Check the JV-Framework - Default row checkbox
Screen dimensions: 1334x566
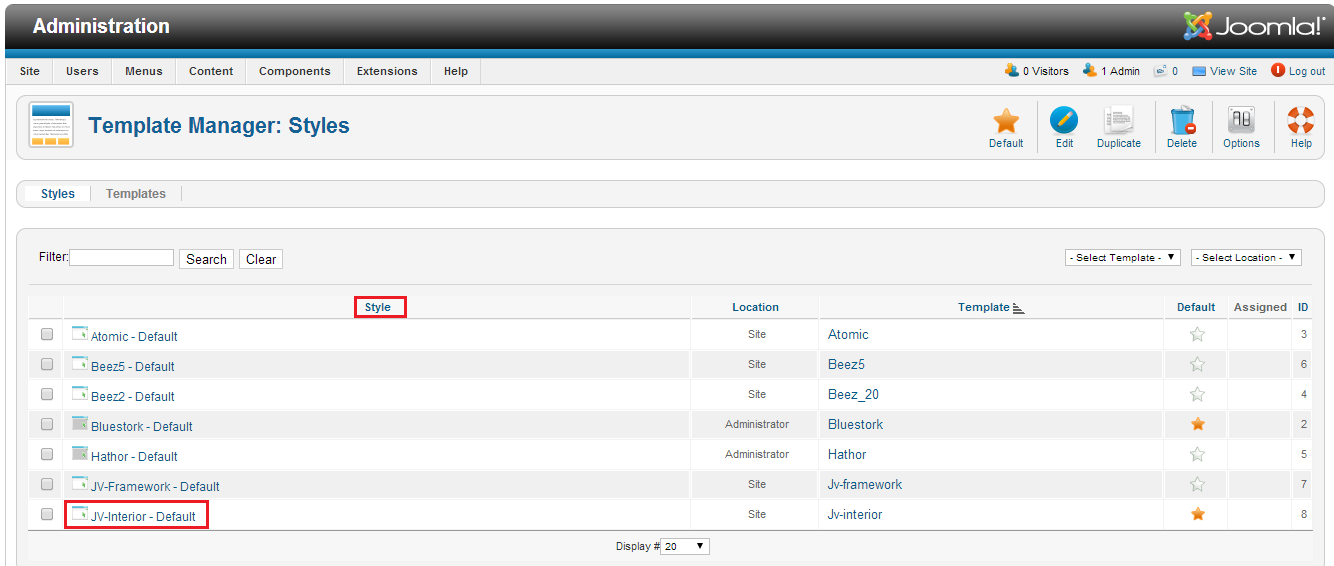point(47,485)
